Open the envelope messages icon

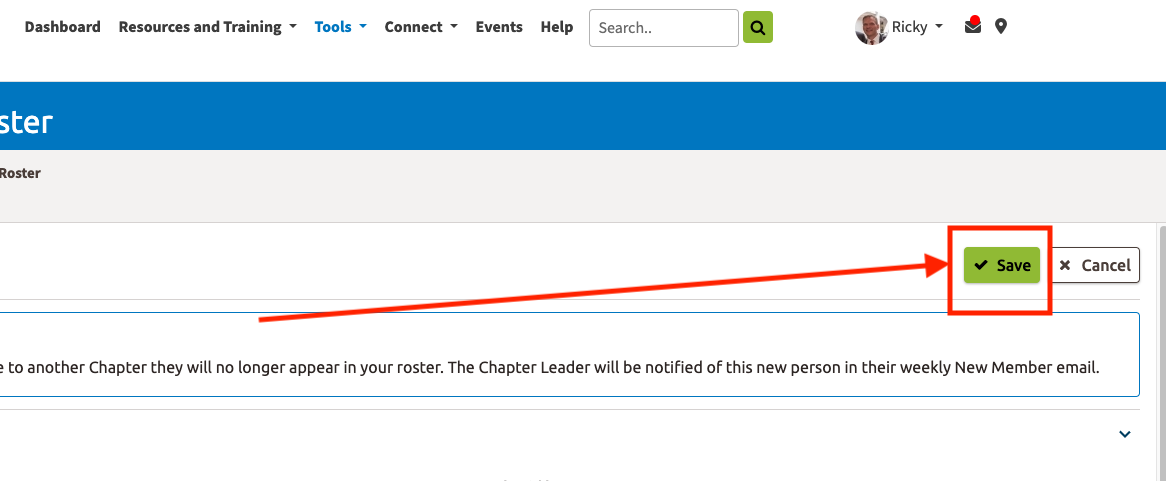click(972, 27)
